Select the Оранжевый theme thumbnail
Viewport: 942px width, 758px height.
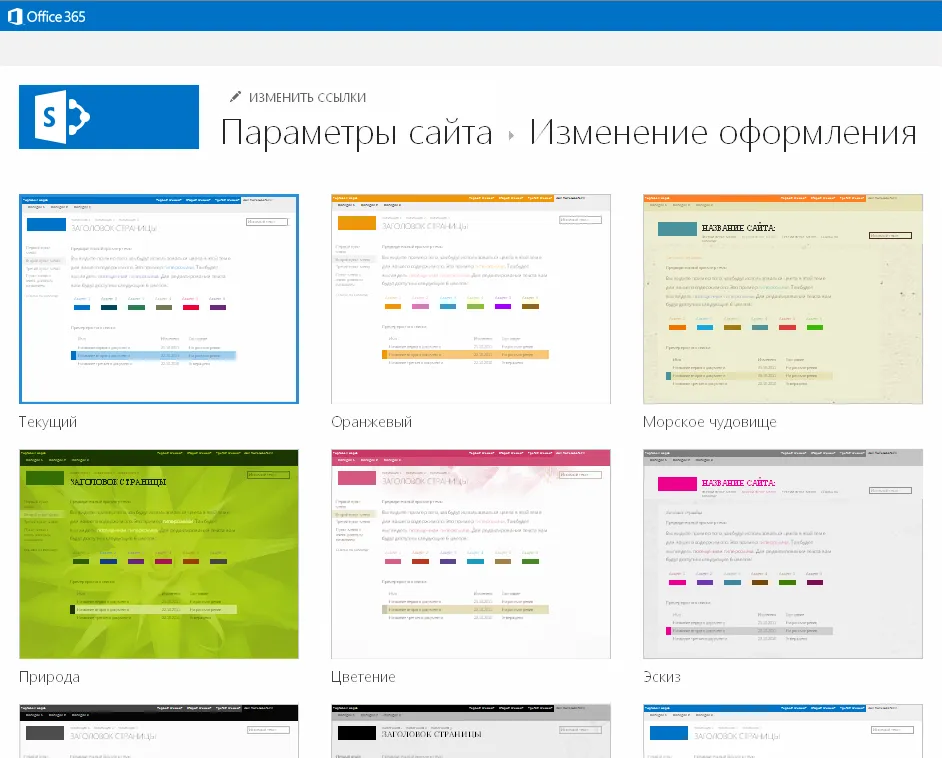(x=470, y=299)
